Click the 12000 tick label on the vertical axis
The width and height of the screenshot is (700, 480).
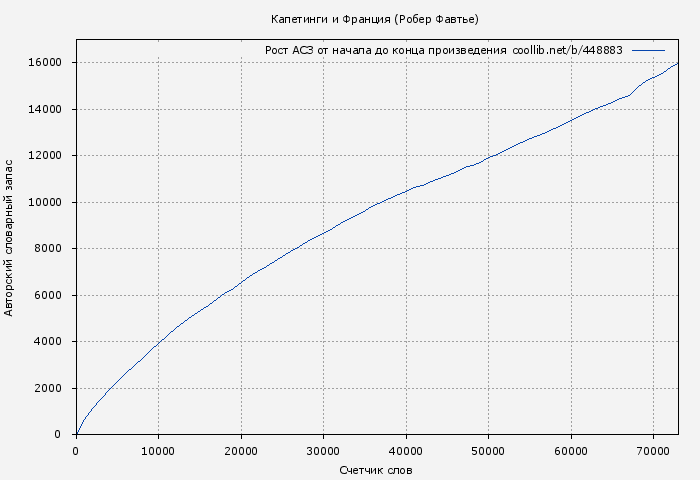tap(46, 156)
